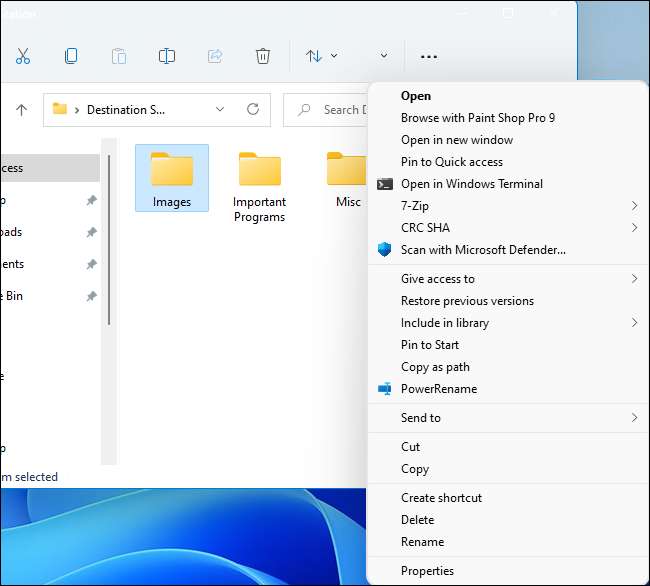Click the Cut scissors icon in toolbar

(x=22, y=56)
